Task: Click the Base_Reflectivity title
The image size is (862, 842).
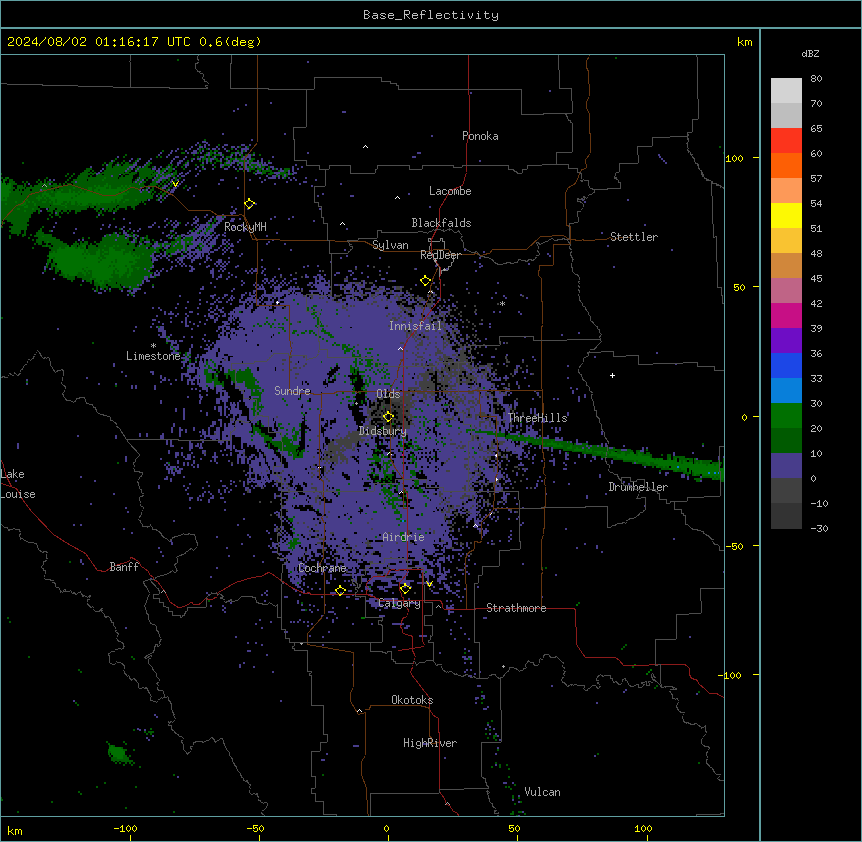Action: click(431, 15)
